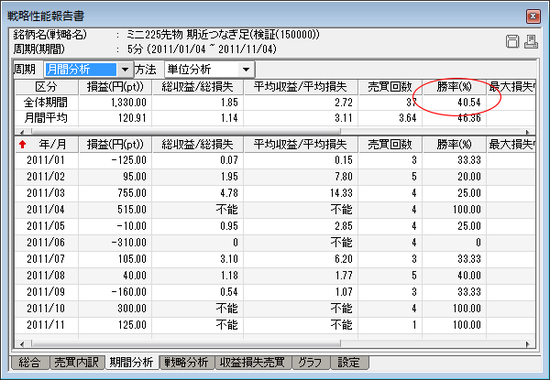Click the save report icon
Screen dimensions: 550x380
(512, 42)
